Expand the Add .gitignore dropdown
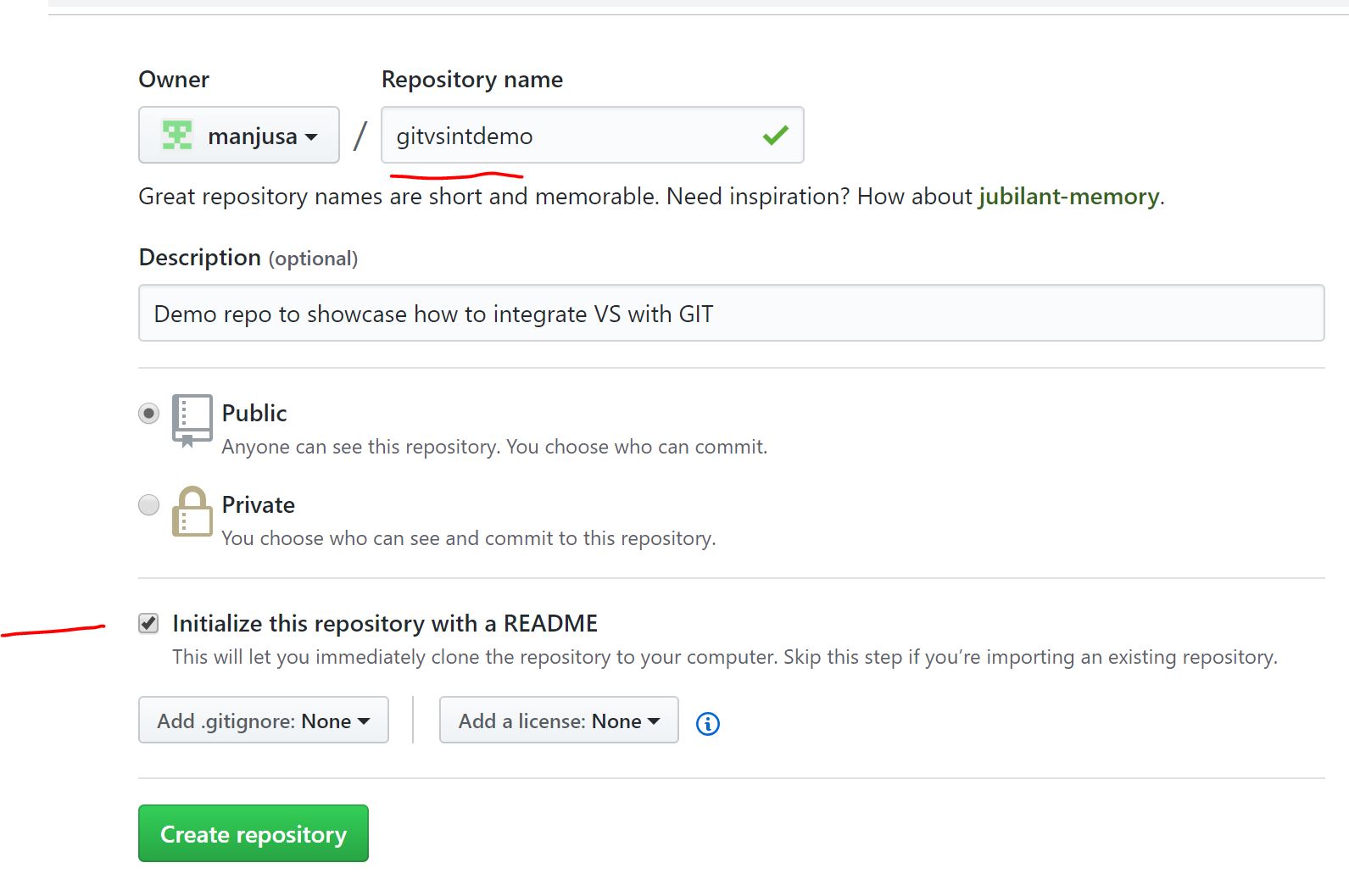 (263, 721)
